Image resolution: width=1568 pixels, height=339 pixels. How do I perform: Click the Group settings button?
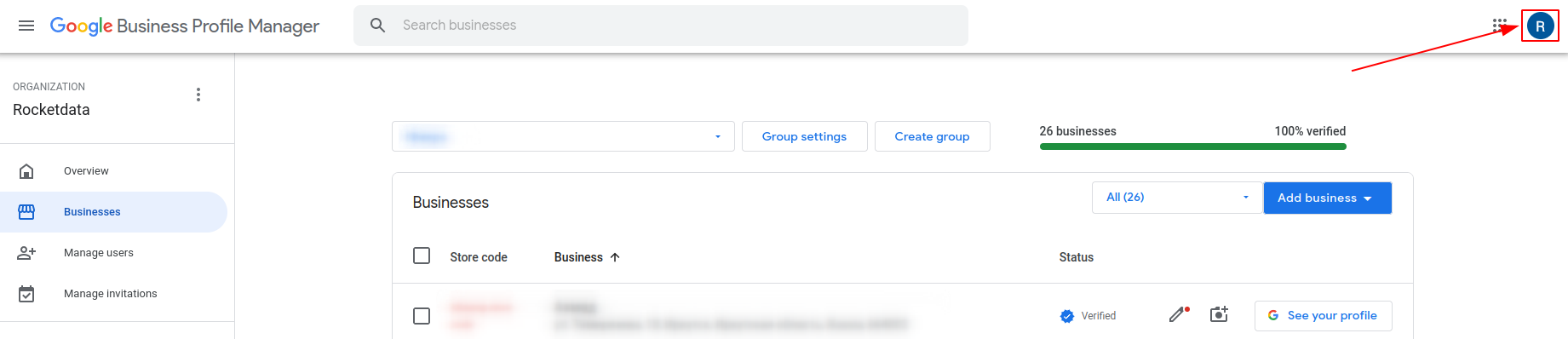[805, 136]
